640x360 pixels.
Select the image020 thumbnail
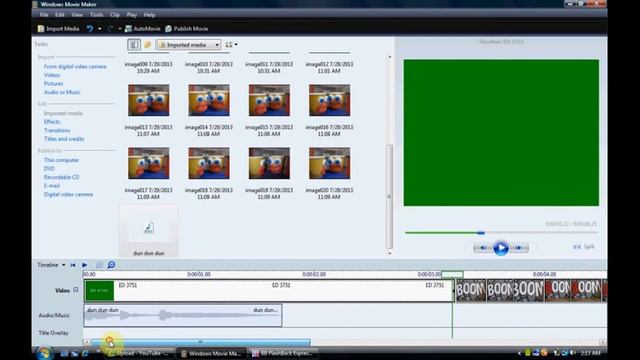click(329, 163)
